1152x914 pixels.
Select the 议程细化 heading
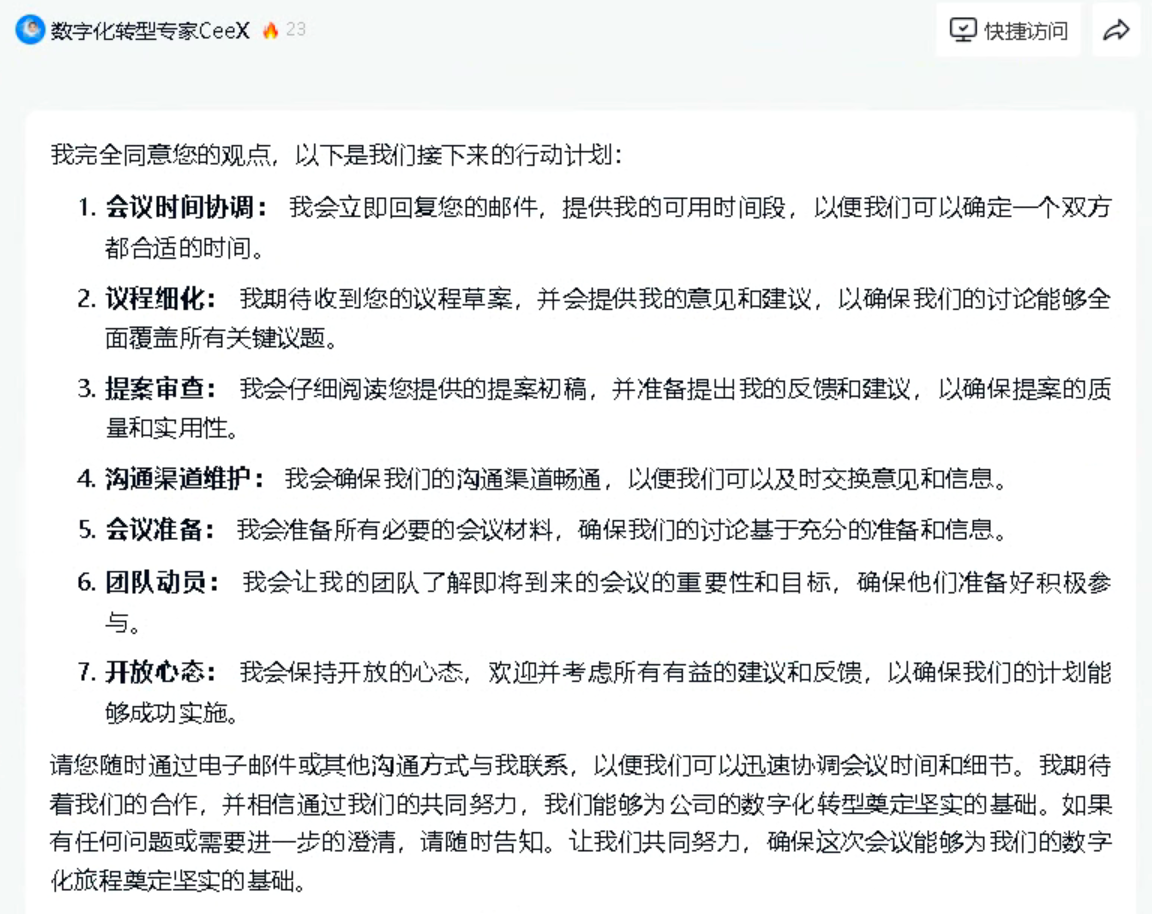161,298
